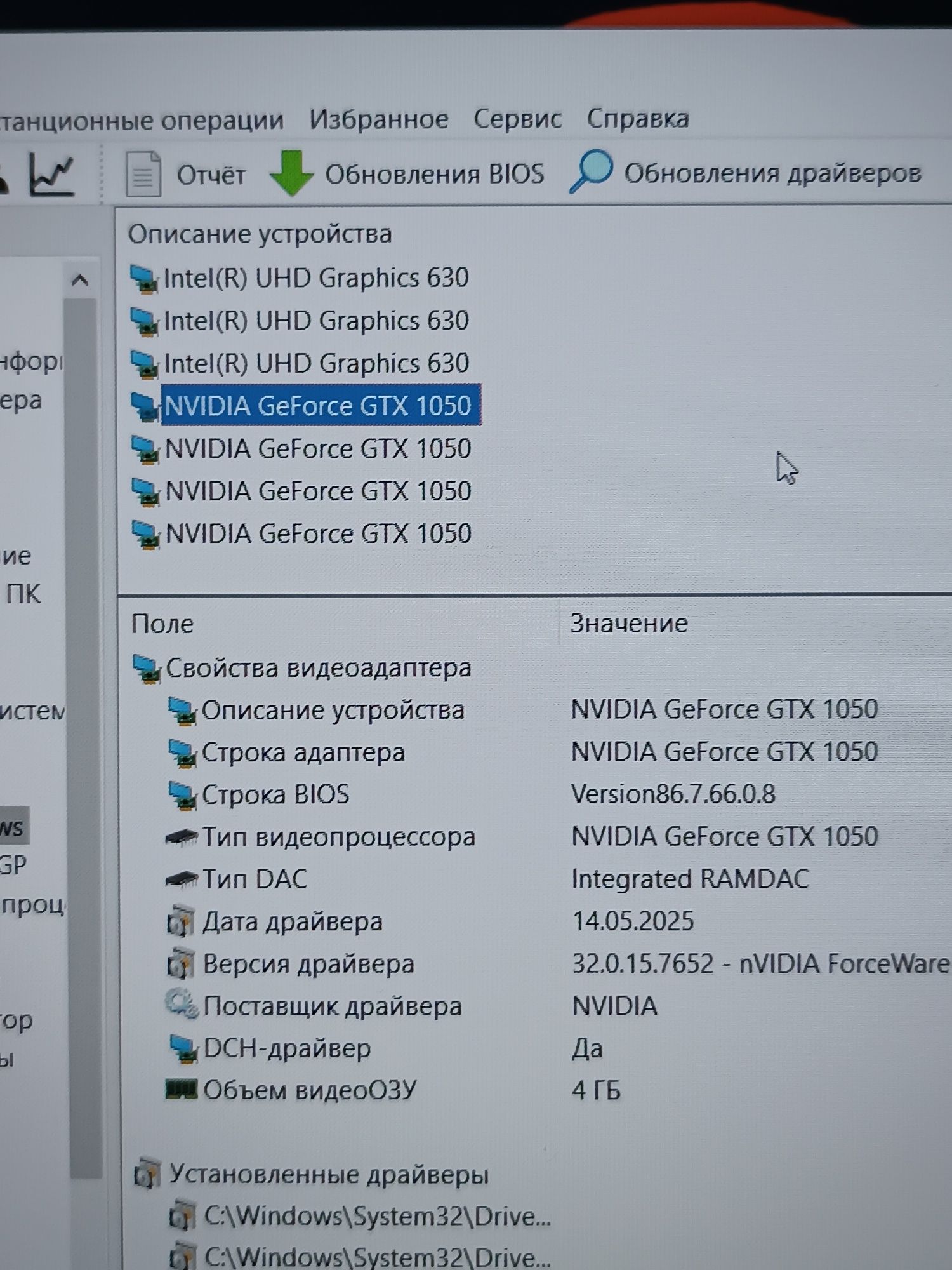Viewport: 952px width, 1270px height.
Task: Click the Да value of DCH-драйвер
Action: pos(587,1049)
